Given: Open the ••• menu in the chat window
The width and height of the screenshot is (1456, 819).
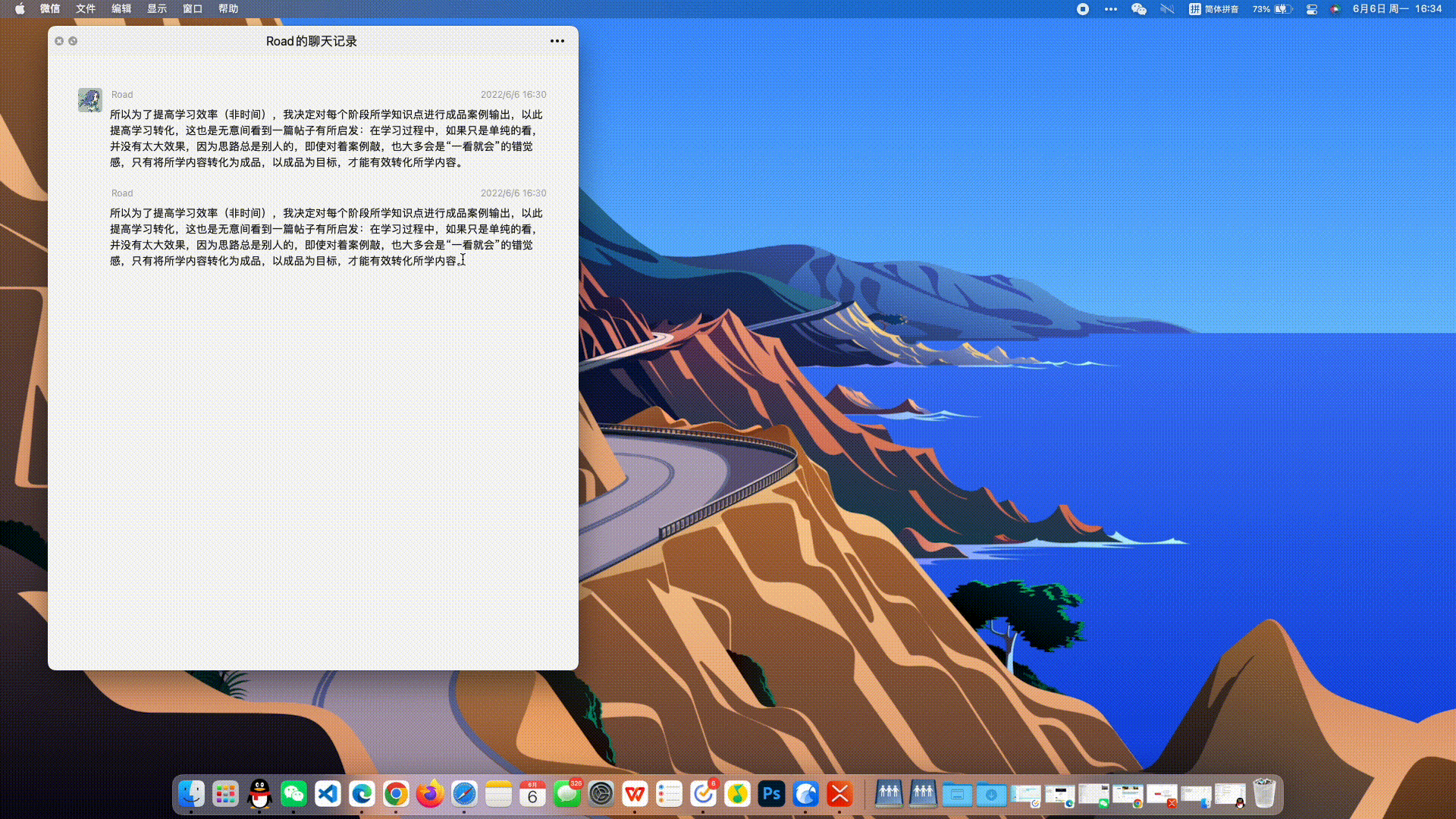Looking at the screenshot, I should 557,41.
